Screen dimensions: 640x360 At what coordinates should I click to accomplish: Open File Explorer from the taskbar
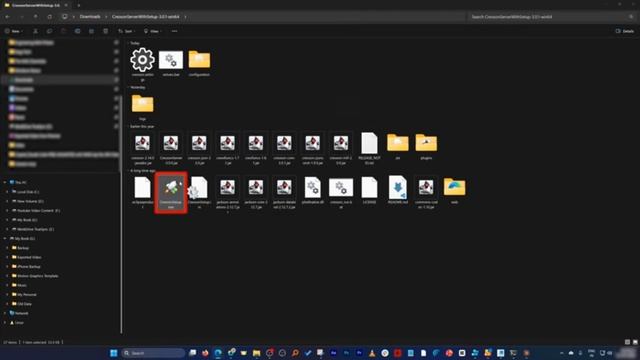256,353
